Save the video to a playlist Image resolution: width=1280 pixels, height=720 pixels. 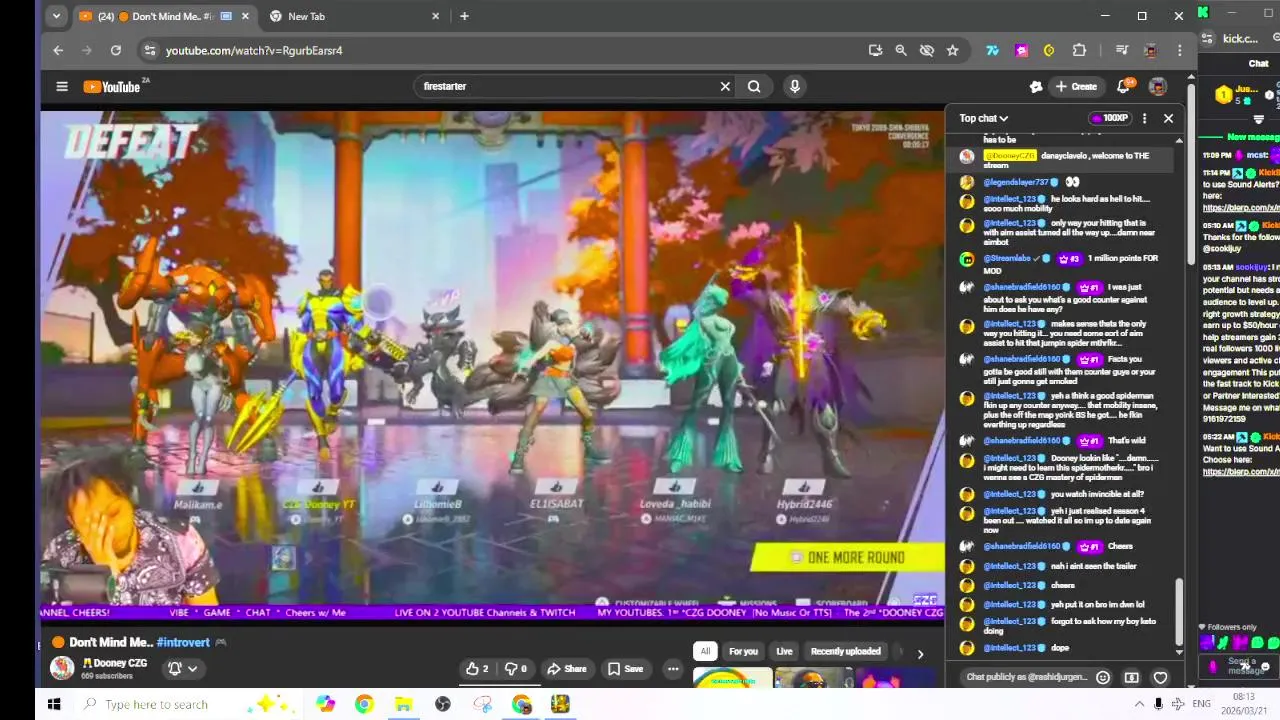tap(626, 669)
